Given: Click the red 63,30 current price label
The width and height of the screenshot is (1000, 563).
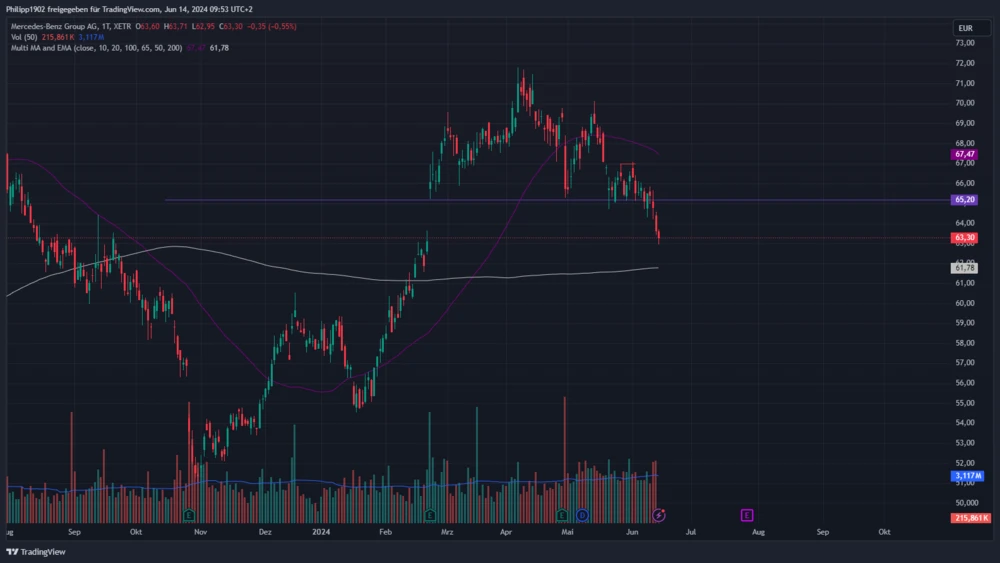Looking at the screenshot, I should point(965,238).
